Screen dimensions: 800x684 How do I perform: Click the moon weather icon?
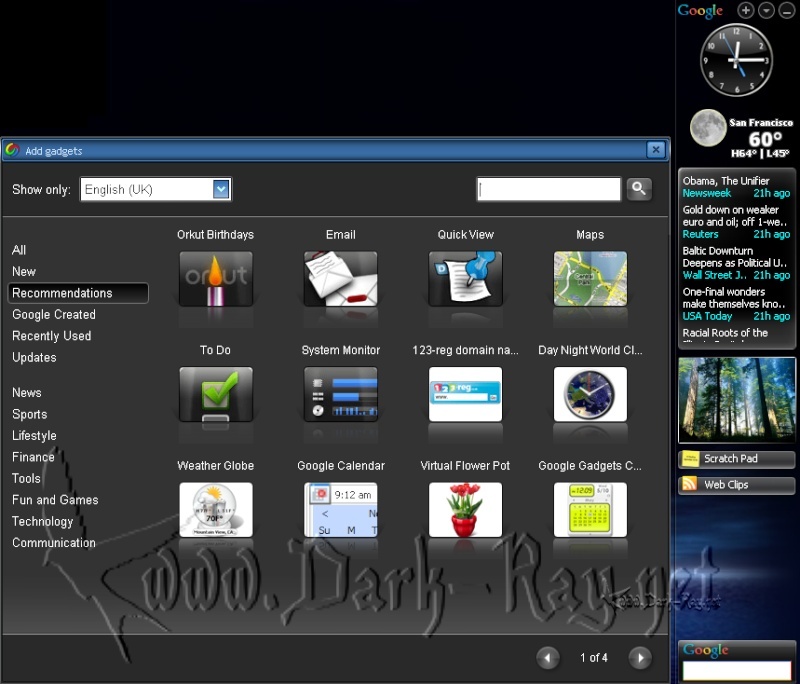(708, 128)
